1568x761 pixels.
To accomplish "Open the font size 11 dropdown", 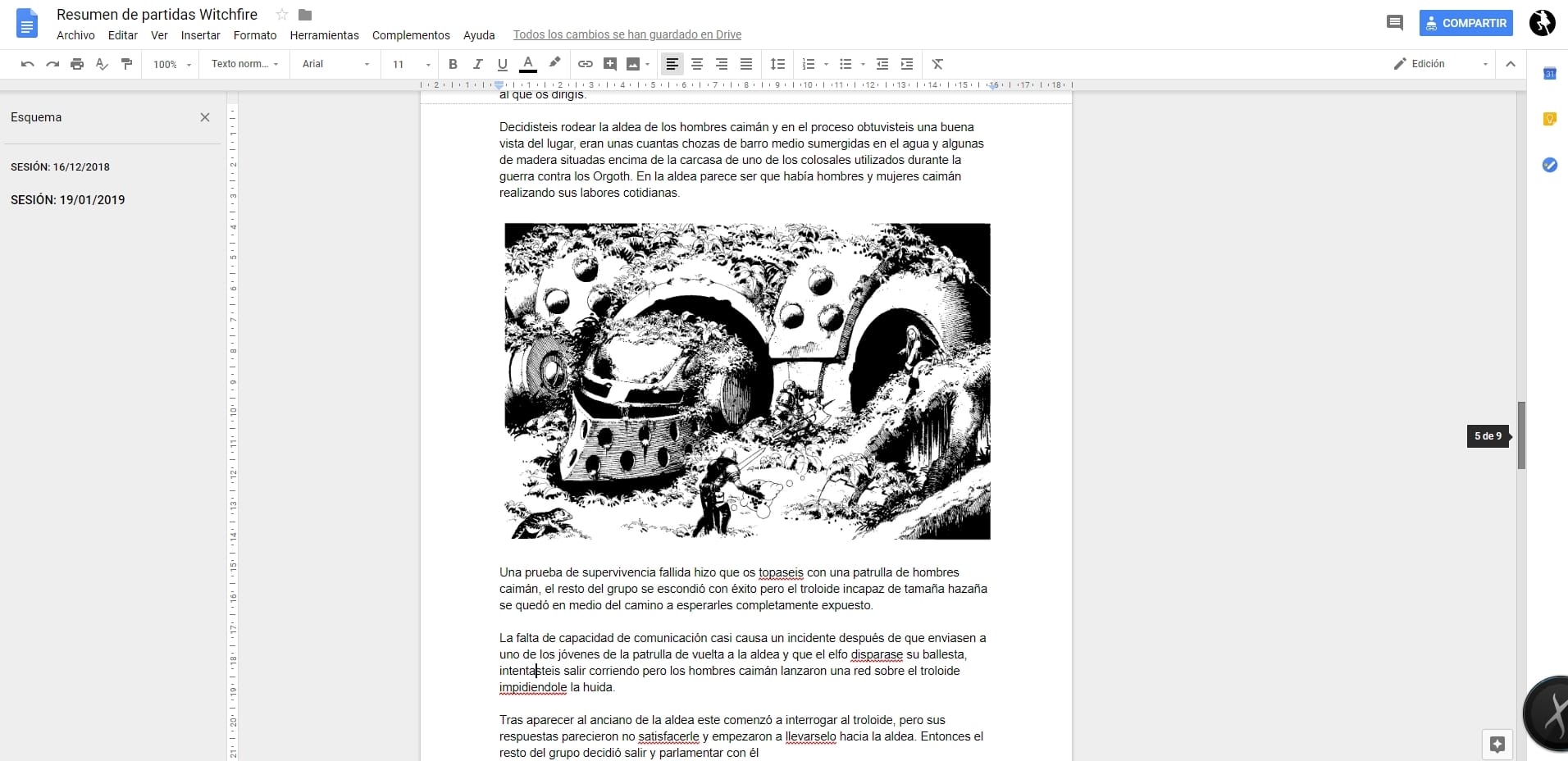I will 411,64.
